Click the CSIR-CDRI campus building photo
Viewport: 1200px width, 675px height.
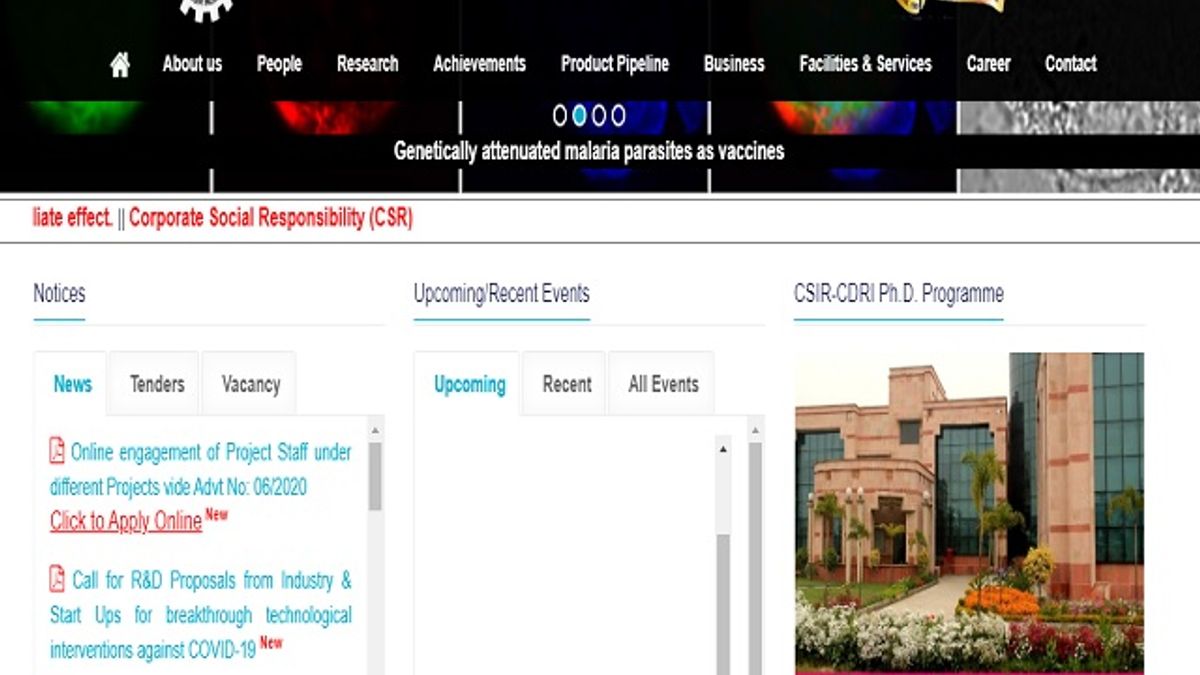[969, 512]
